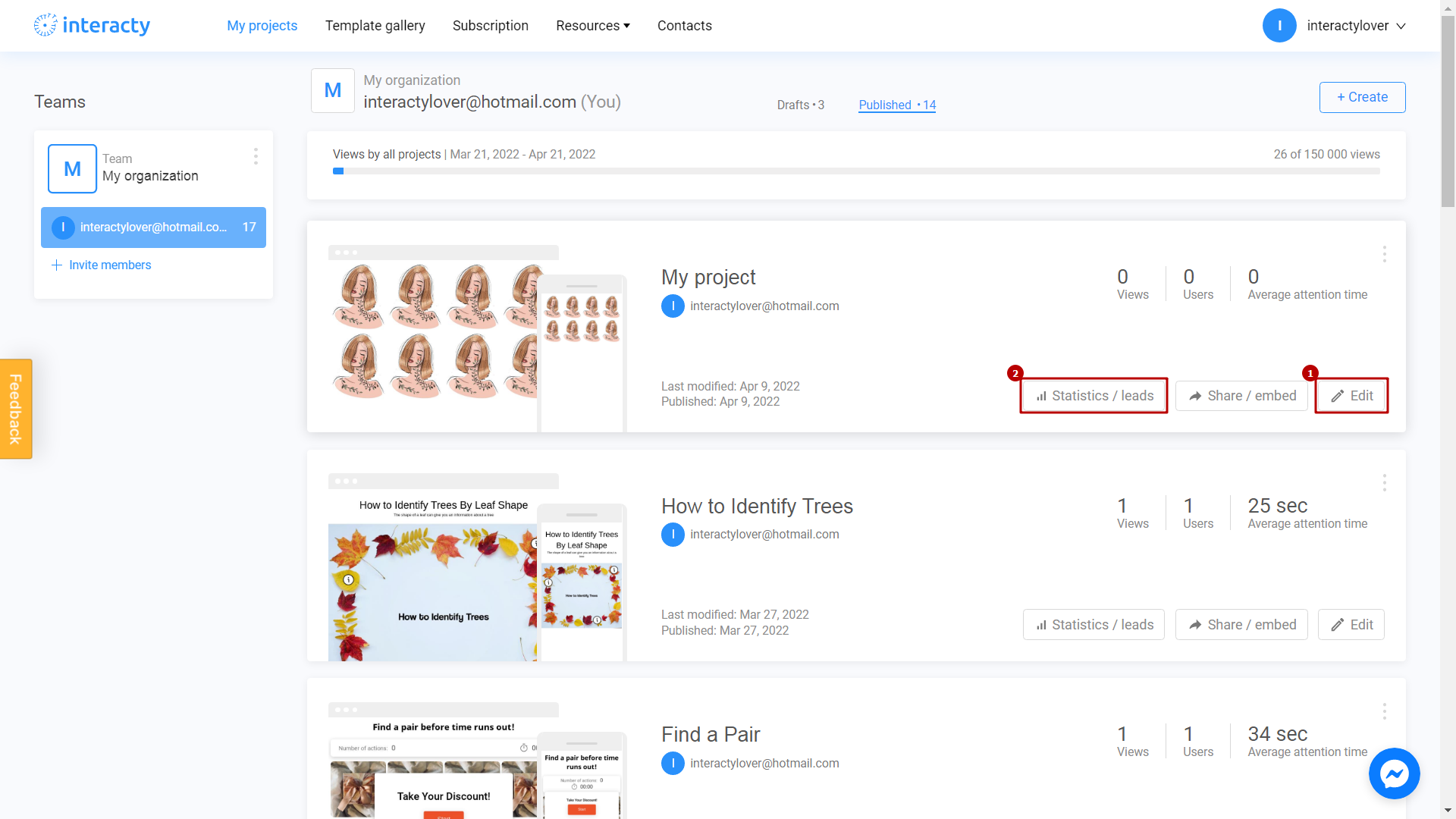Click Share / embed for How to Identify Trees
1456x819 pixels.
(x=1241, y=625)
